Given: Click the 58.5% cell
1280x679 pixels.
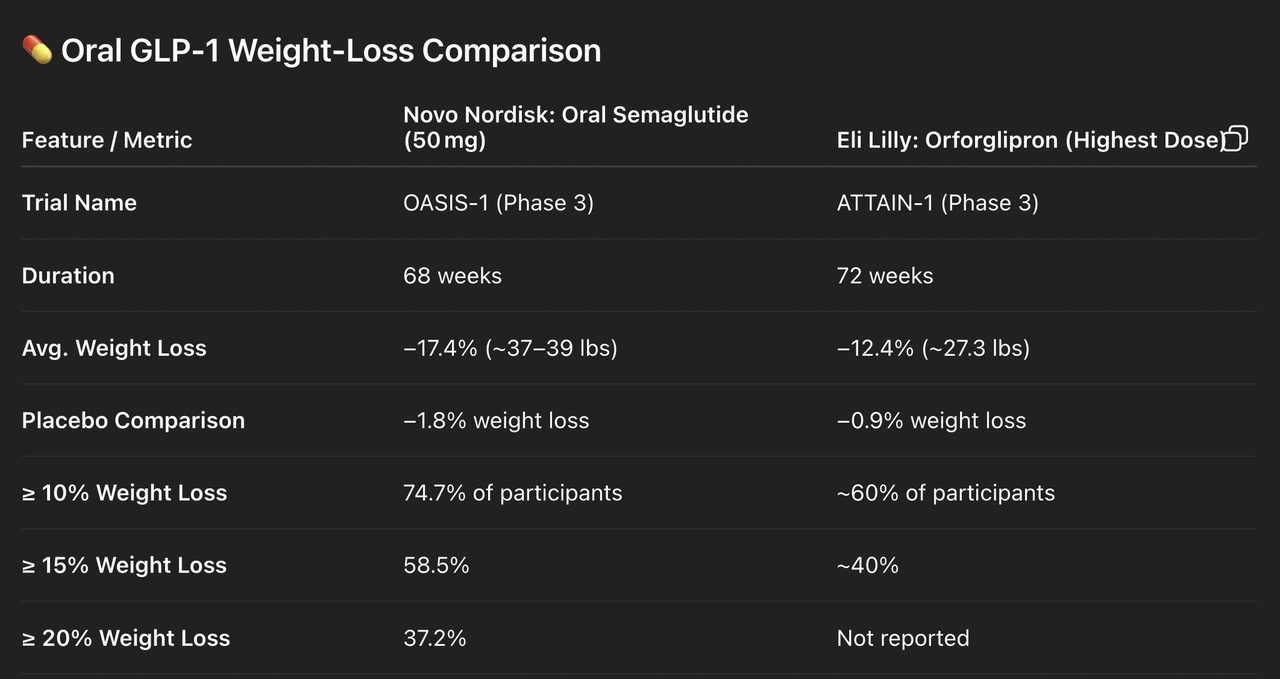Looking at the screenshot, I should (x=437, y=566).
